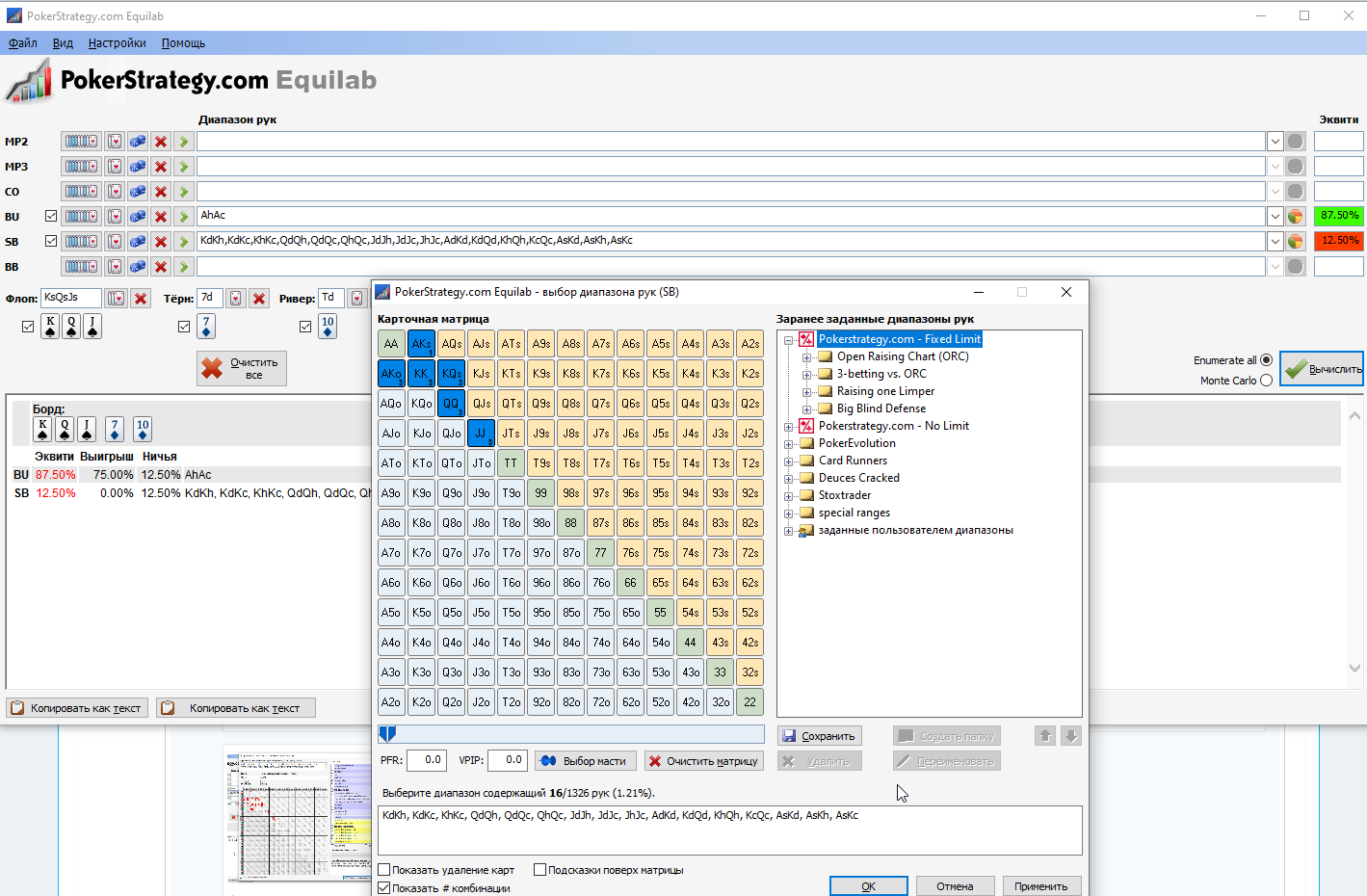Click move-down arrow icon in range dialog
1367x896 pixels.
[1071, 736]
